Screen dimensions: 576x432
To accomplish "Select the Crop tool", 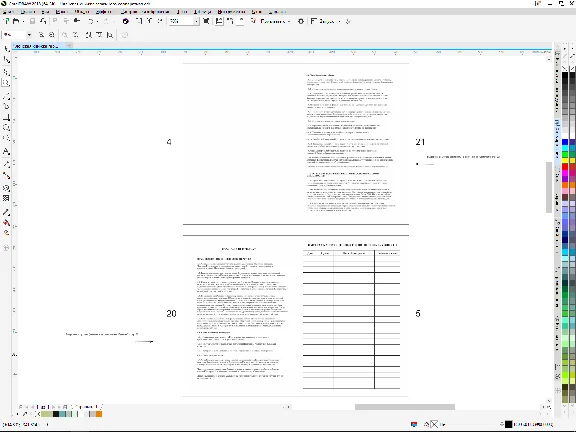I will [x=6, y=71].
